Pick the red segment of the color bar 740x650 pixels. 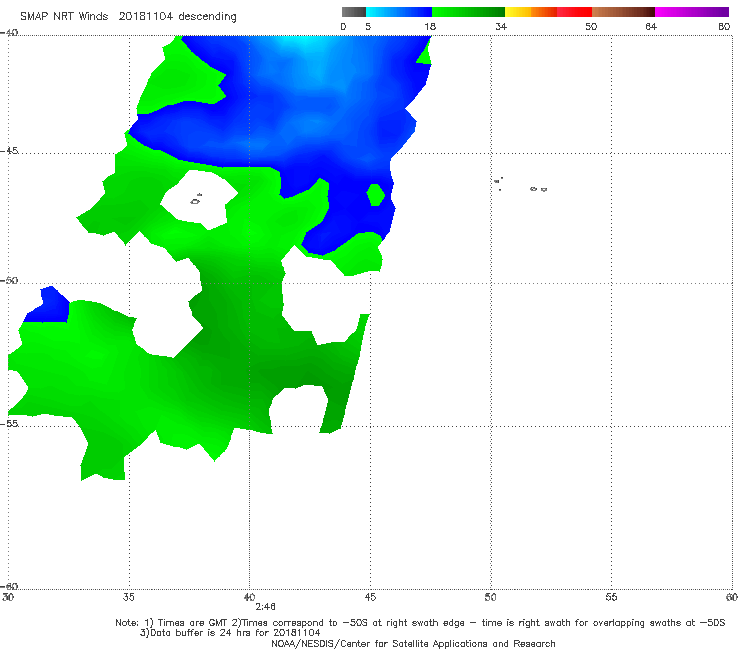coord(574,12)
